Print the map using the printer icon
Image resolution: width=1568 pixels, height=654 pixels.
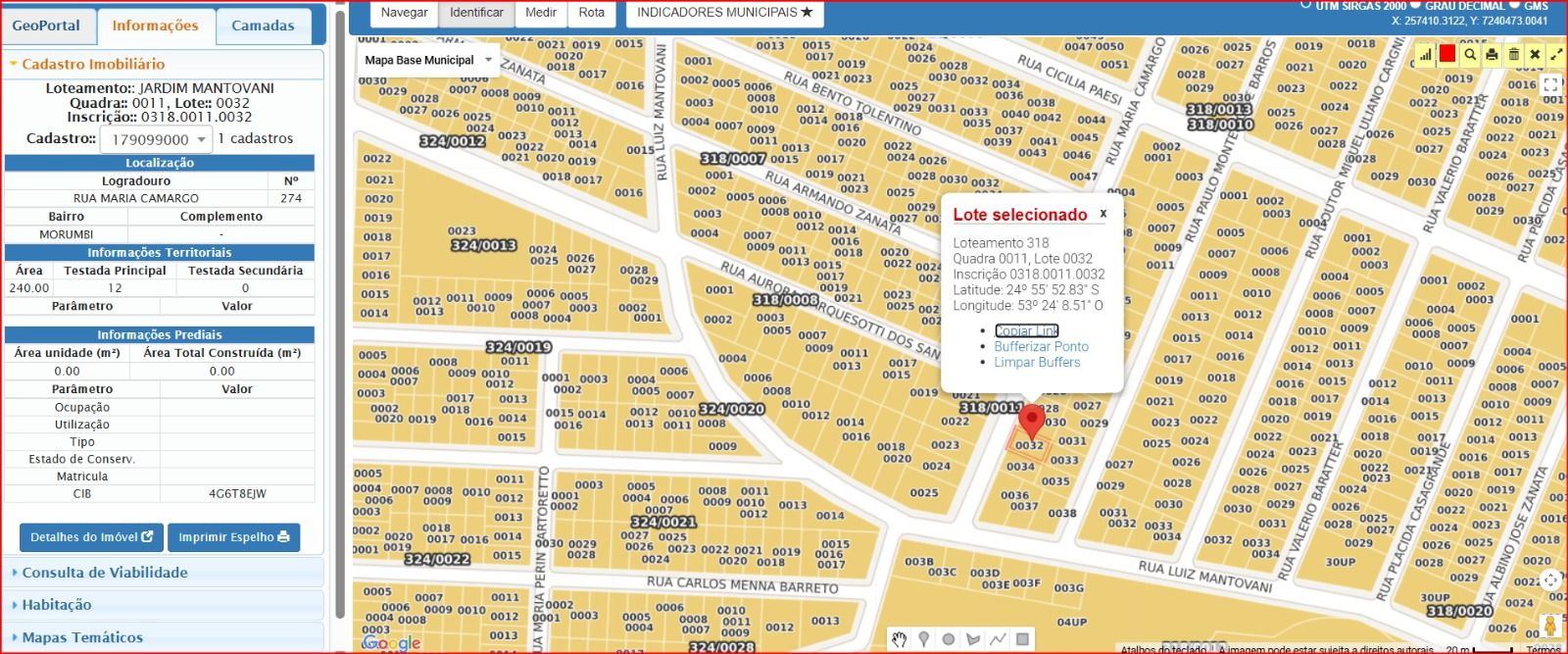pos(1492,55)
